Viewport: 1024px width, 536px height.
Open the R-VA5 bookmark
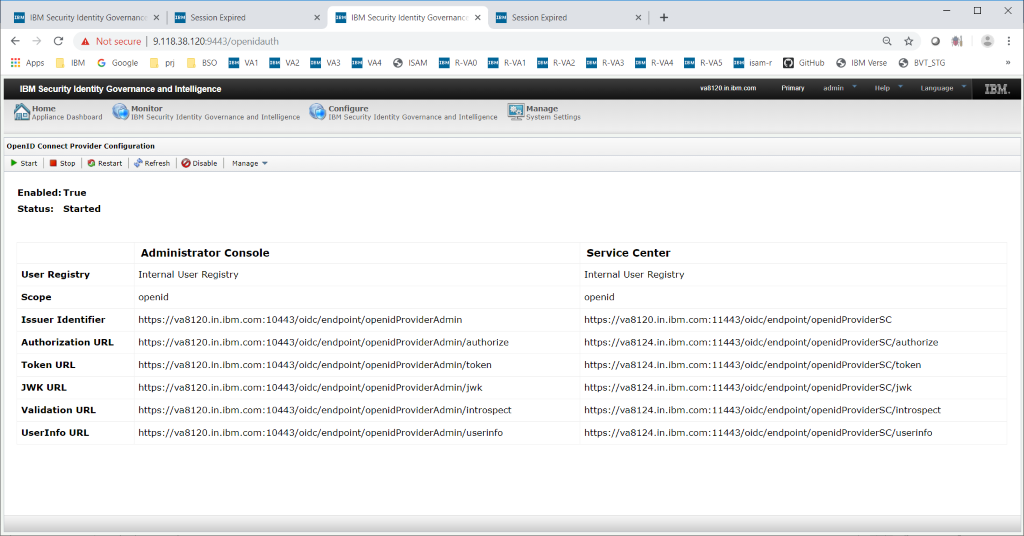click(703, 63)
